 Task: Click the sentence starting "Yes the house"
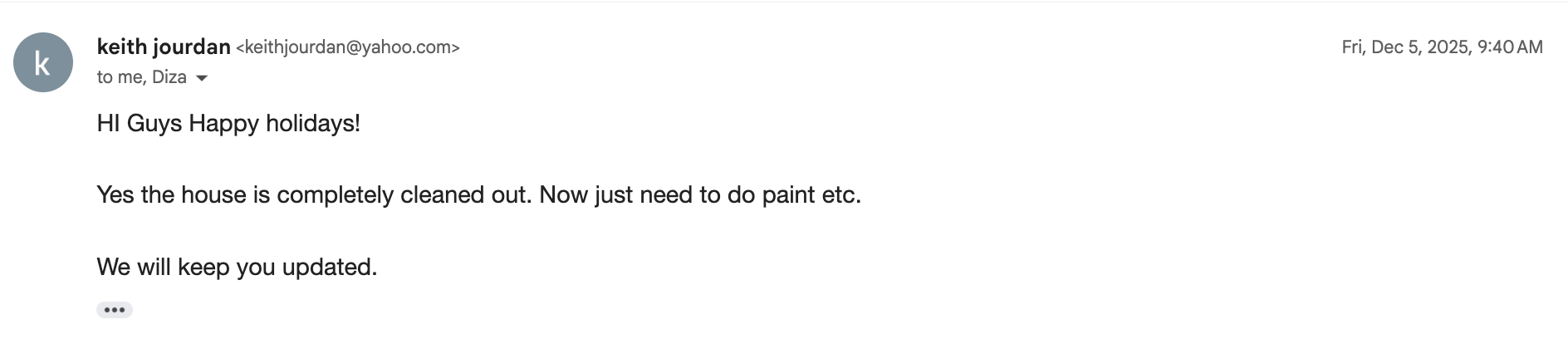coord(479,195)
